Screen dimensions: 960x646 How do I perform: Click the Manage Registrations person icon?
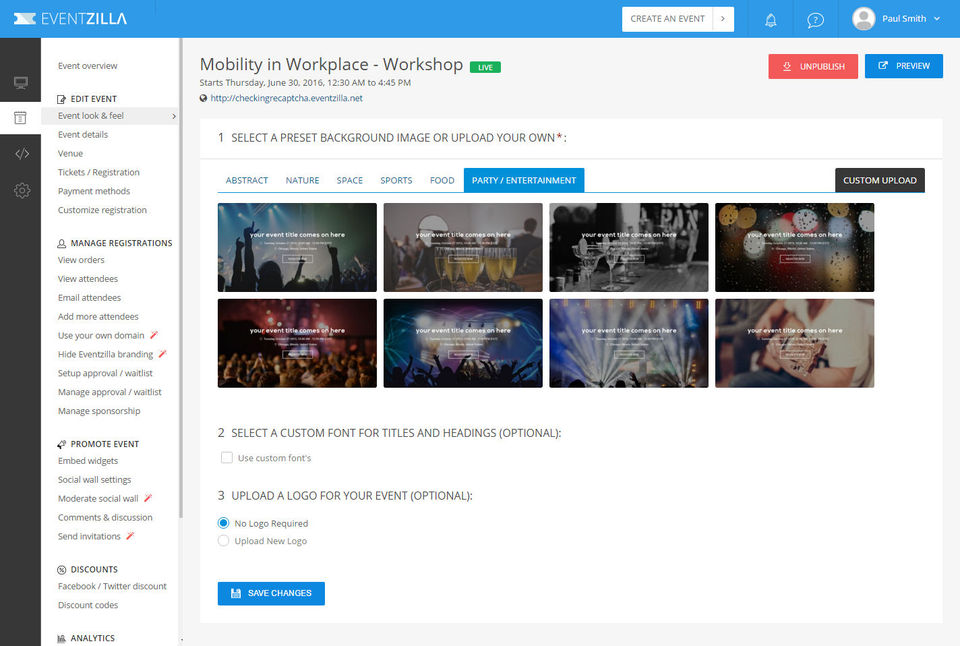[61, 243]
